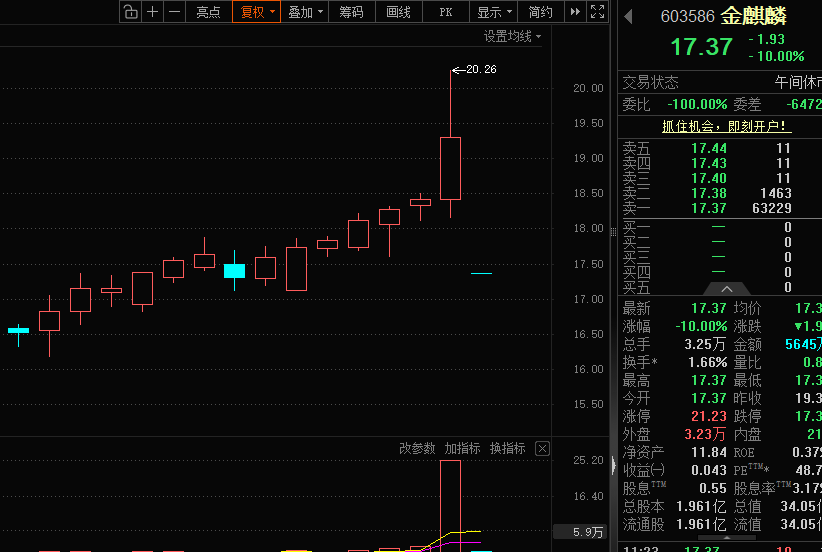This screenshot has height=552, width=822.
Task: Click the double-arrow more tools icon
Action: pos(575,12)
